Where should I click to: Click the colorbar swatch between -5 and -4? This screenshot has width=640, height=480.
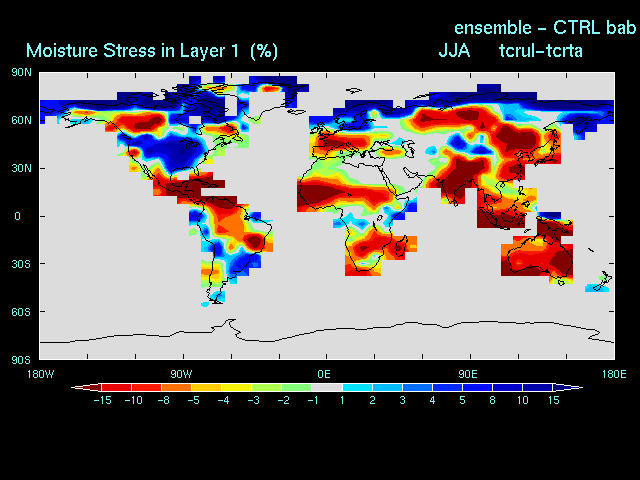(x=207, y=387)
